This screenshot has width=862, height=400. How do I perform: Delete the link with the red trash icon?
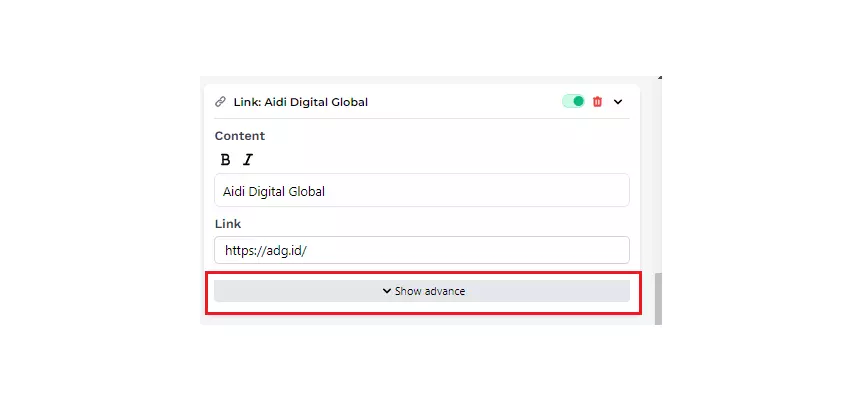tap(598, 102)
